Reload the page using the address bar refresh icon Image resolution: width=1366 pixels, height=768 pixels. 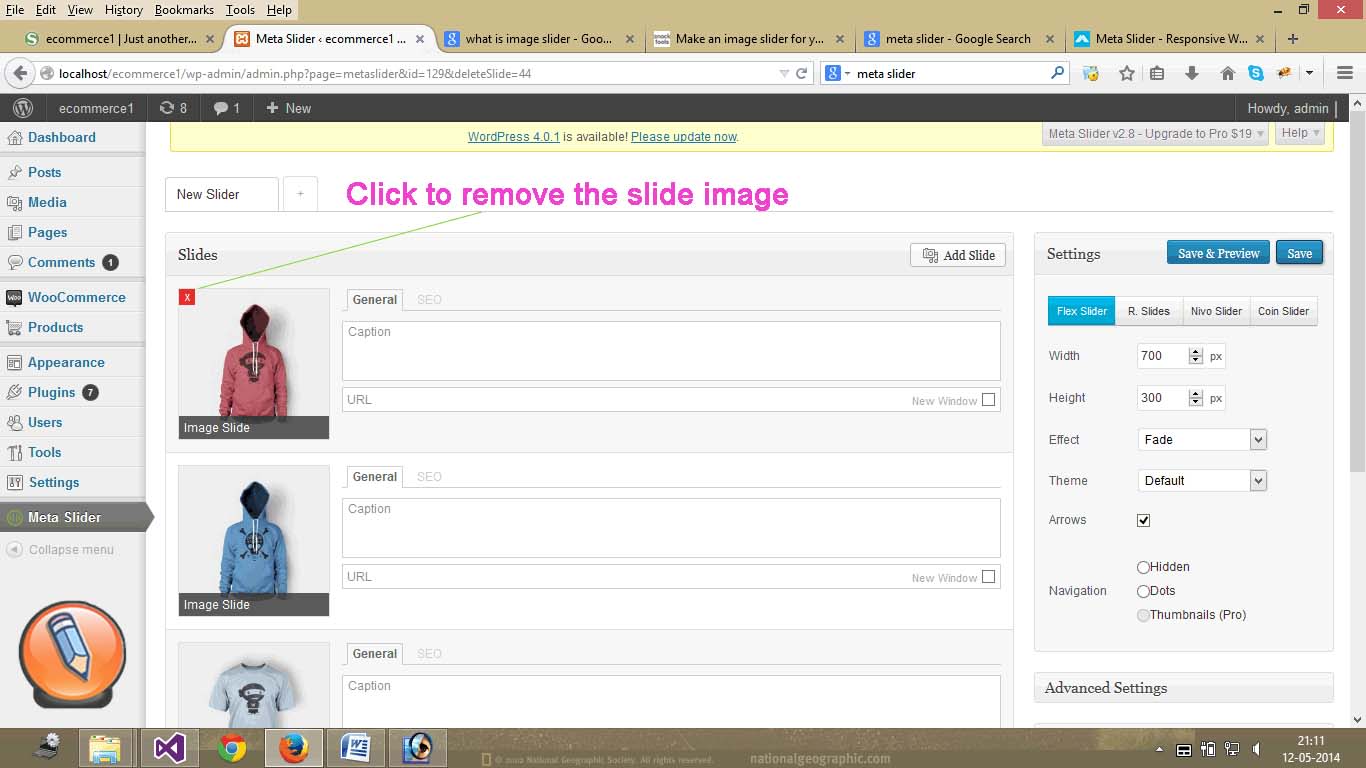802,73
